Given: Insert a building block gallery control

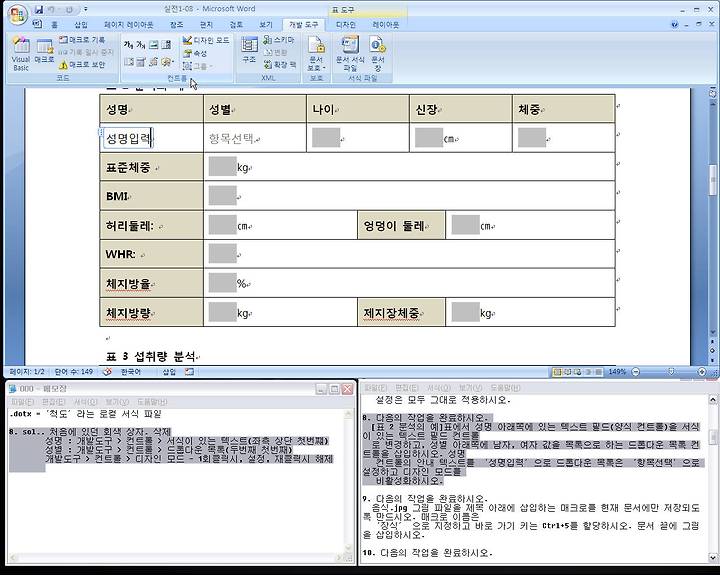Looking at the screenshot, I should (x=153, y=62).
